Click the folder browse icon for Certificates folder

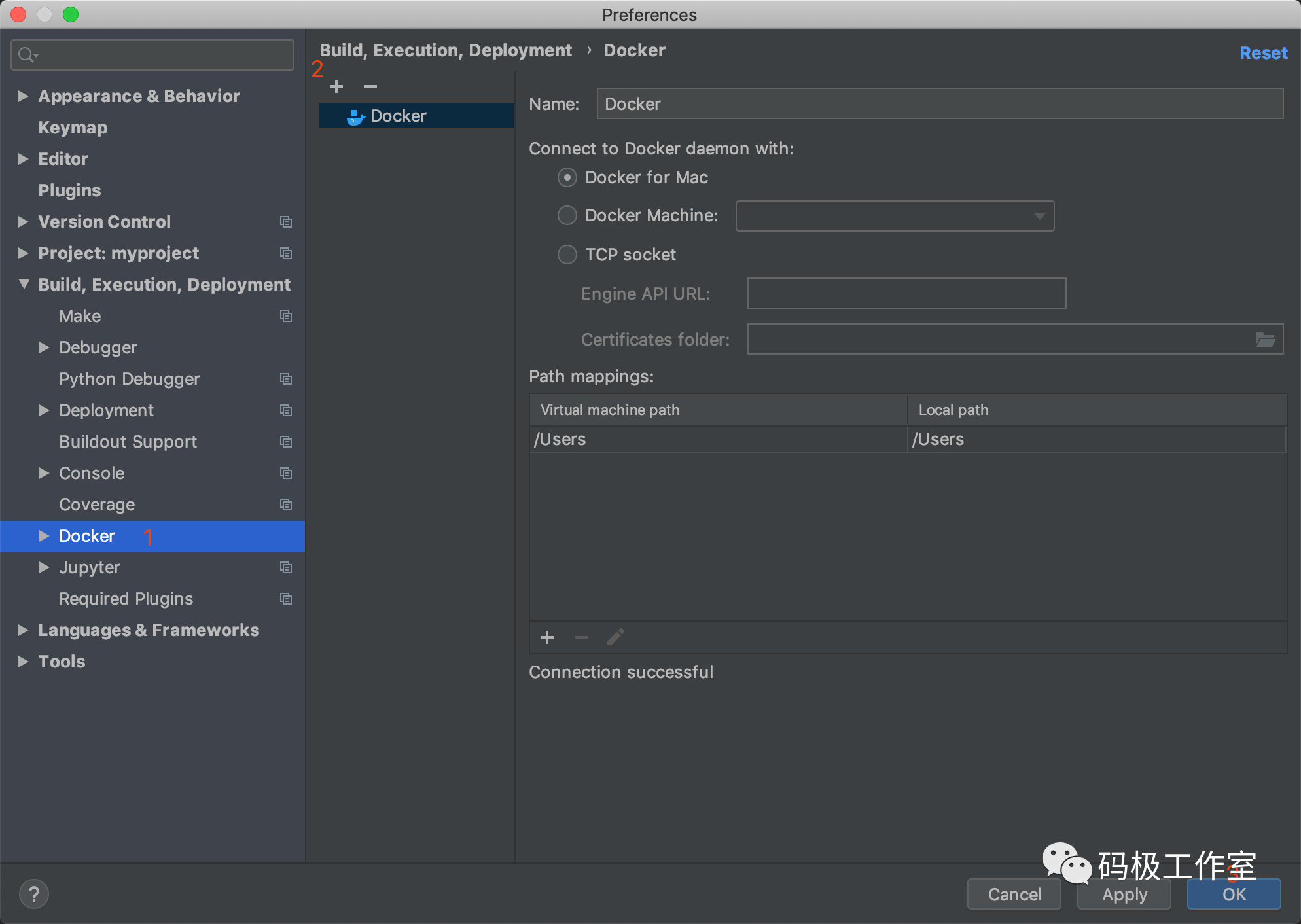point(1265,340)
